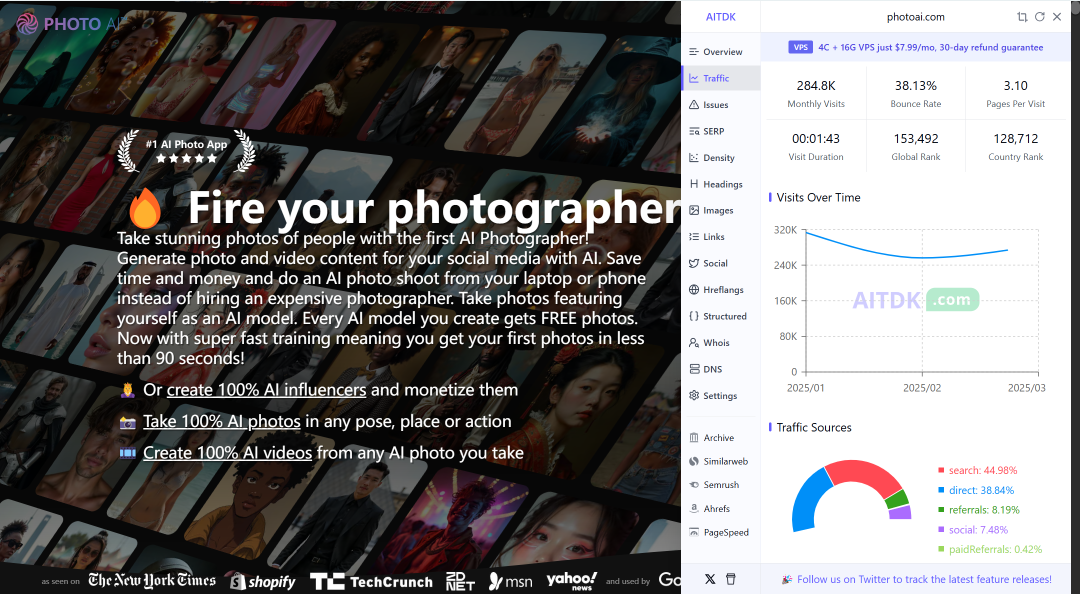The image size is (1080, 594).
Task: Click the ZDNet logo
Action: (x=460, y=581)
